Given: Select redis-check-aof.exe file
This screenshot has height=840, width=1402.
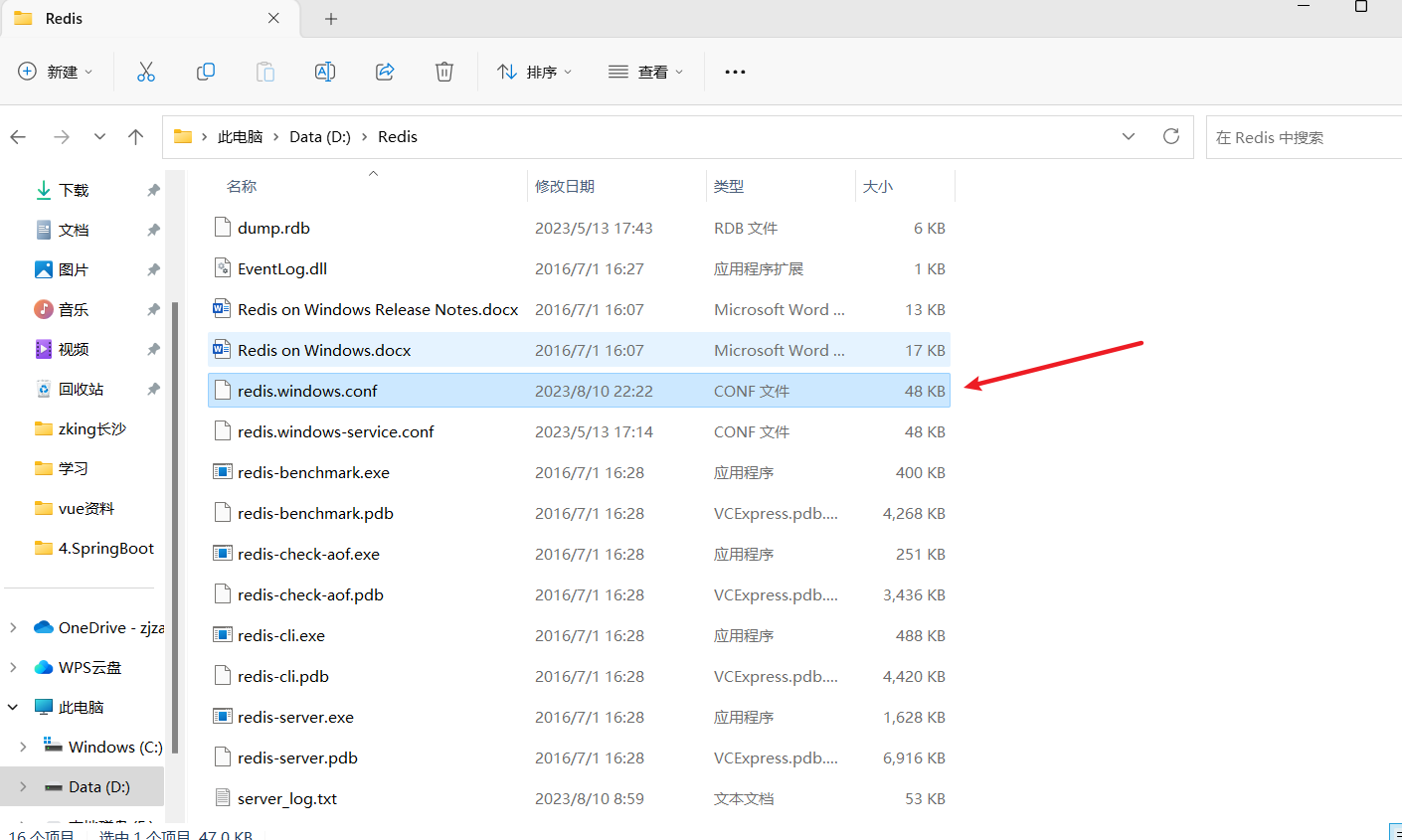Looking at the screenshot, I should [579, 554].
